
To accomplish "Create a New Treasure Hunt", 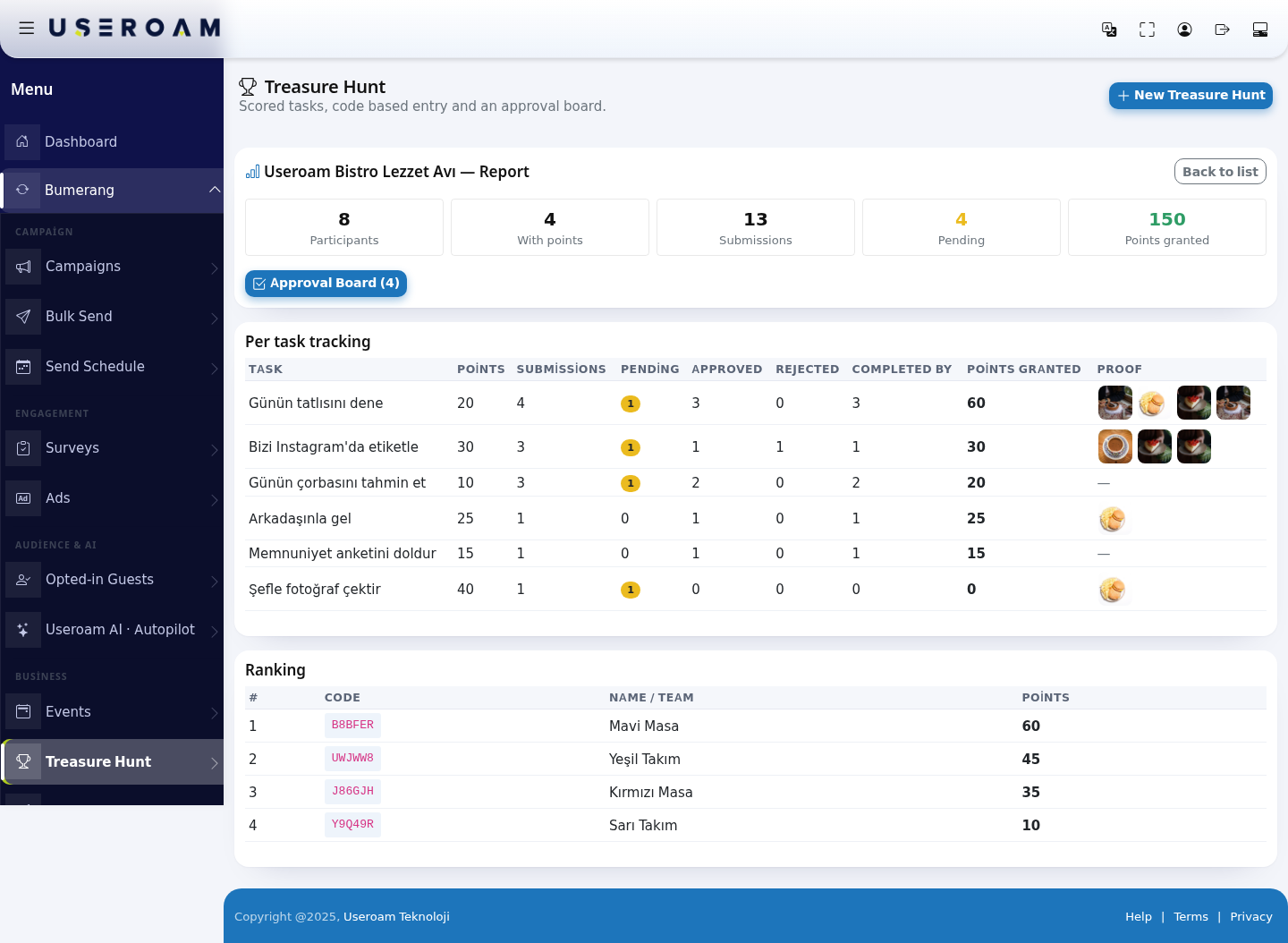I will [1191, 96].
